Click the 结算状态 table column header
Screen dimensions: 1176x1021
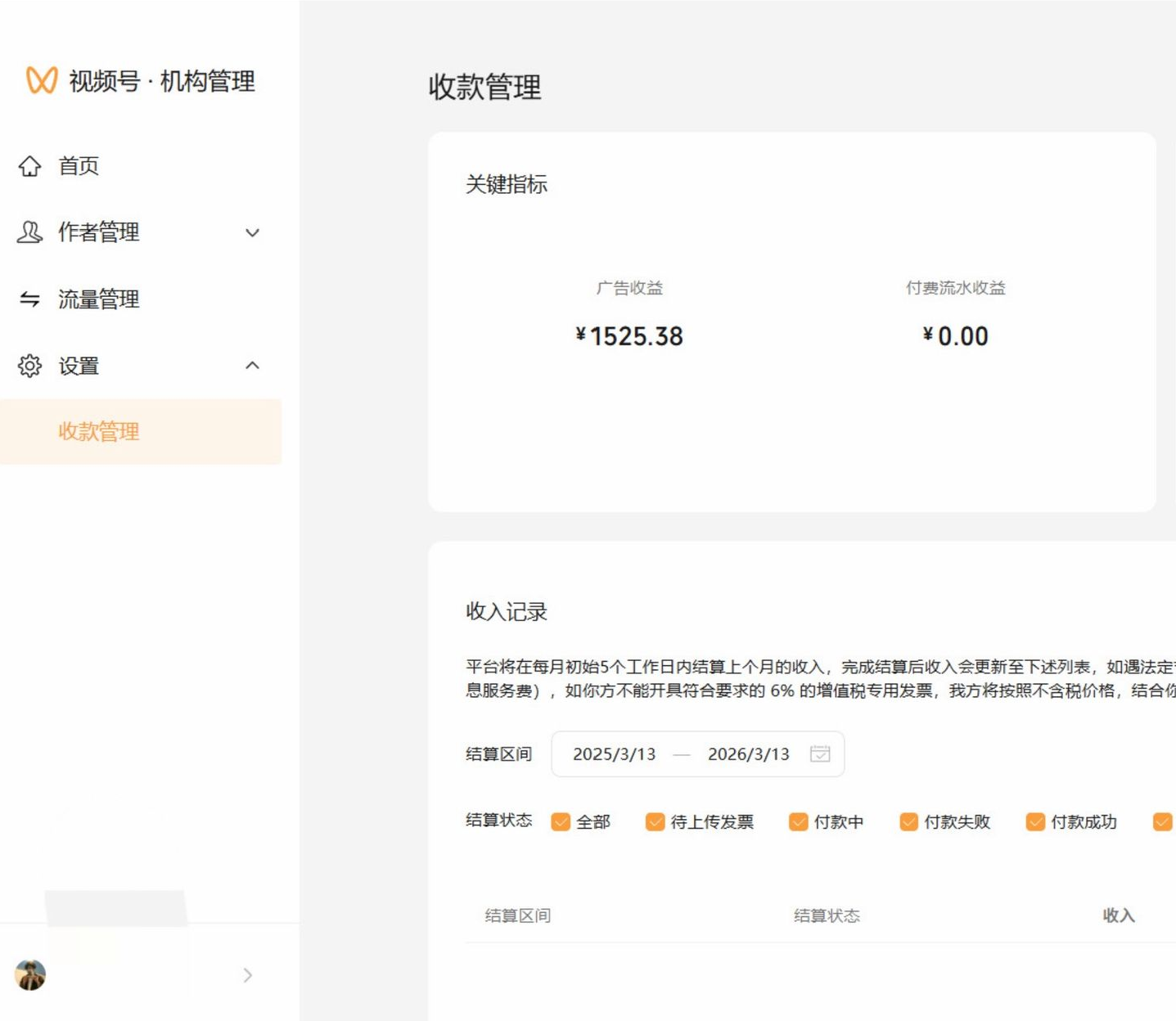point(827,915)
